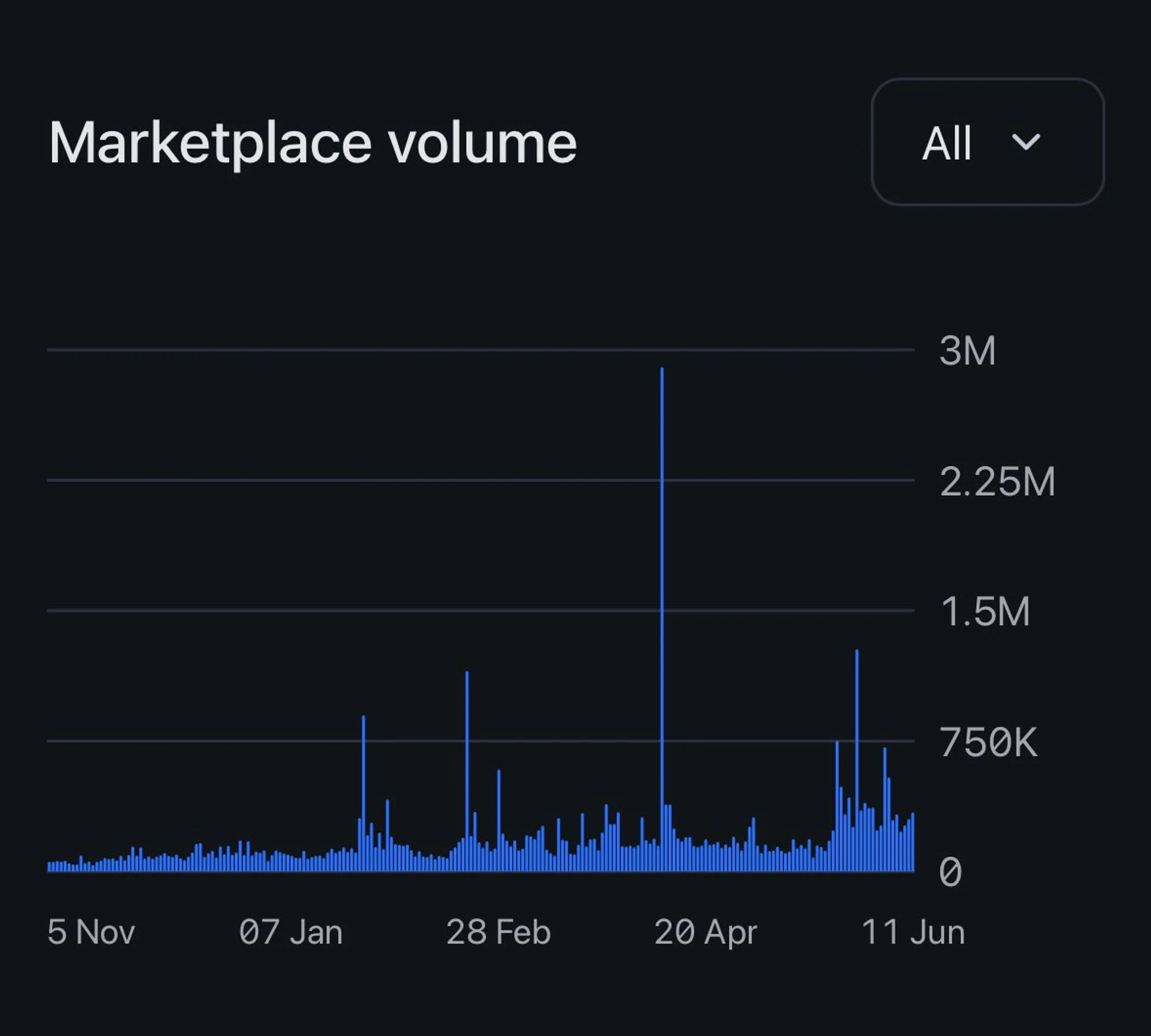Click the 0 y-axis label

(x=950, y=872)
